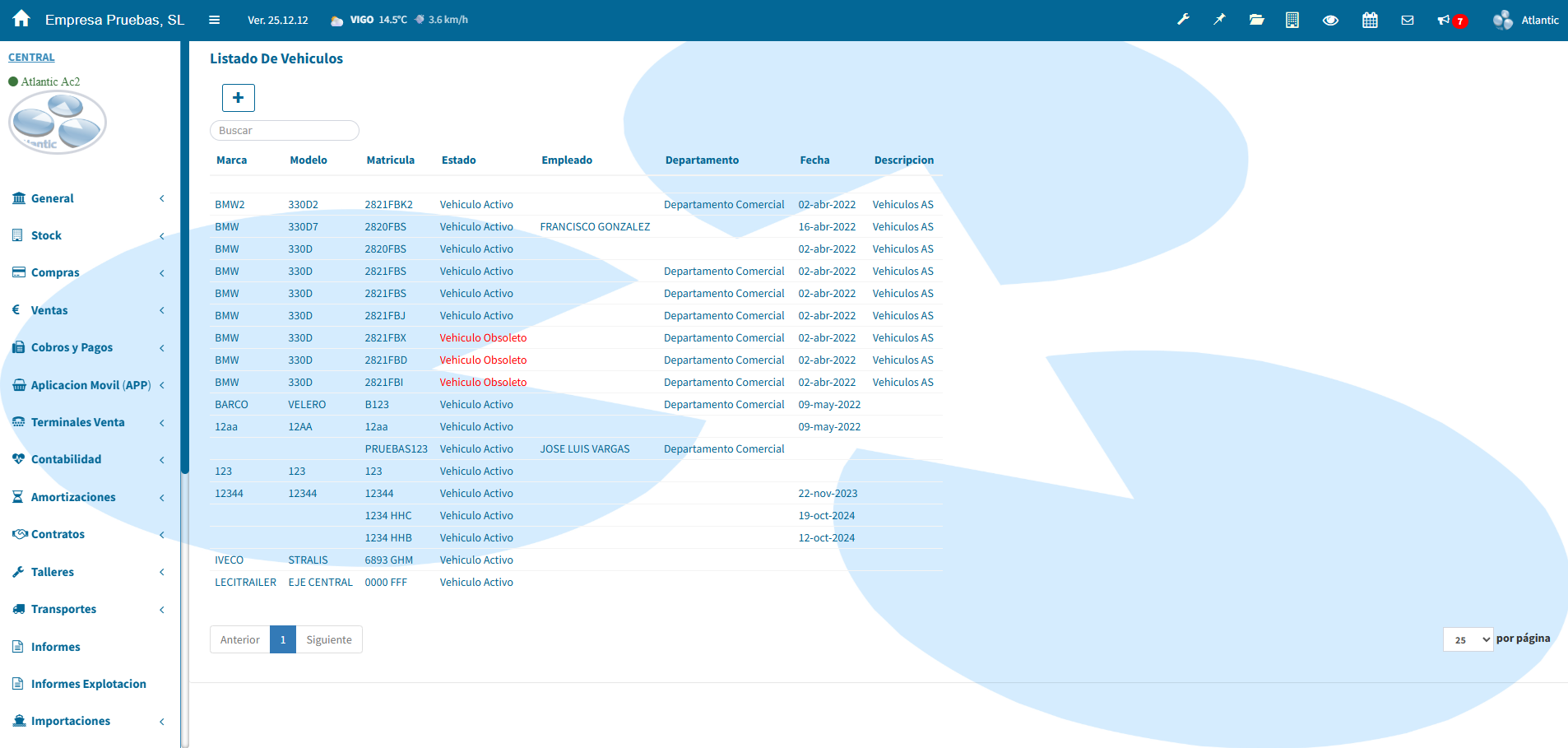Image resolution: width=1568 pixels, height=748 pixels.
Task: Open the calendar icon in header
Action: point(1370,20)
